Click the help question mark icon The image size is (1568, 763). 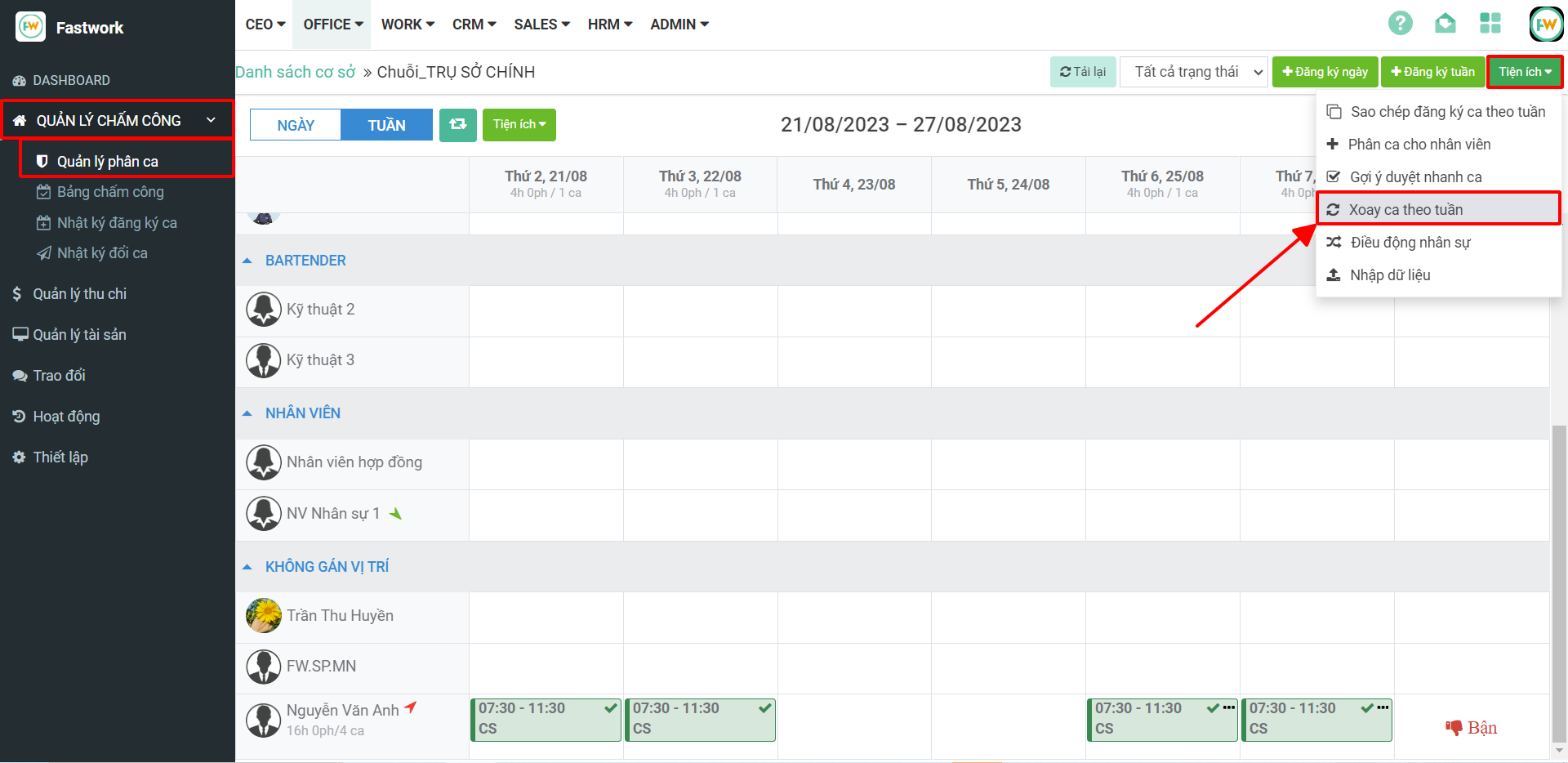1400,23
